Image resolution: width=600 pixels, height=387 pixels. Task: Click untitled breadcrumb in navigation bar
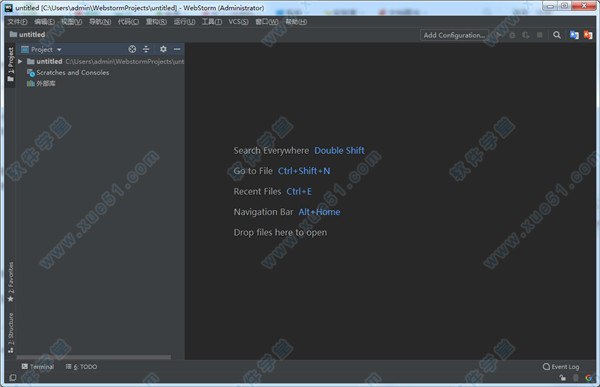pos(27,34)
